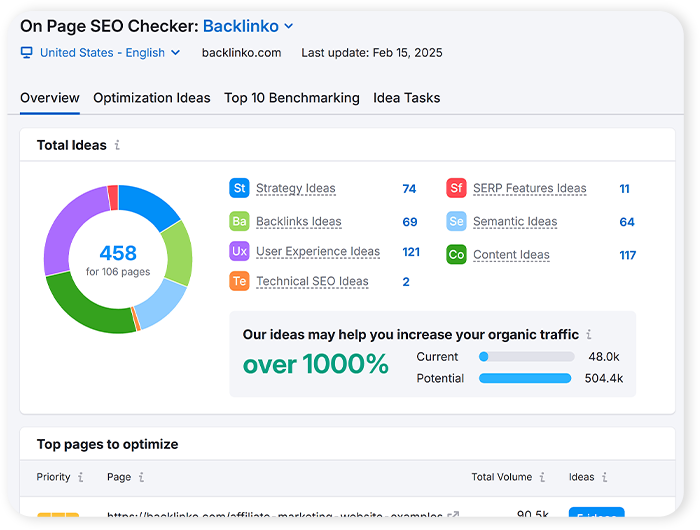
Task: Open the Content Ideas link
Action: tap(511, 255)
